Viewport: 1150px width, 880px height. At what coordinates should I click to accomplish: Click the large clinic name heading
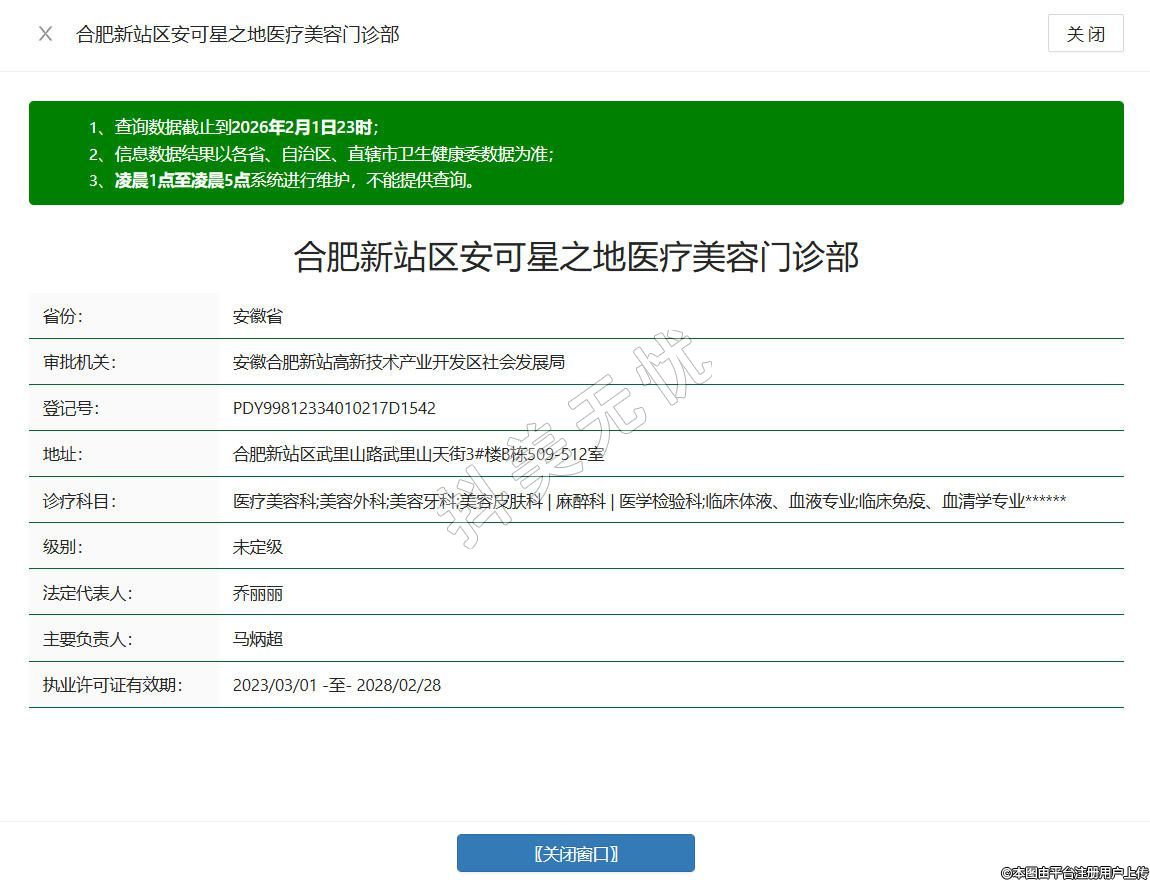[x=576, y=257]
